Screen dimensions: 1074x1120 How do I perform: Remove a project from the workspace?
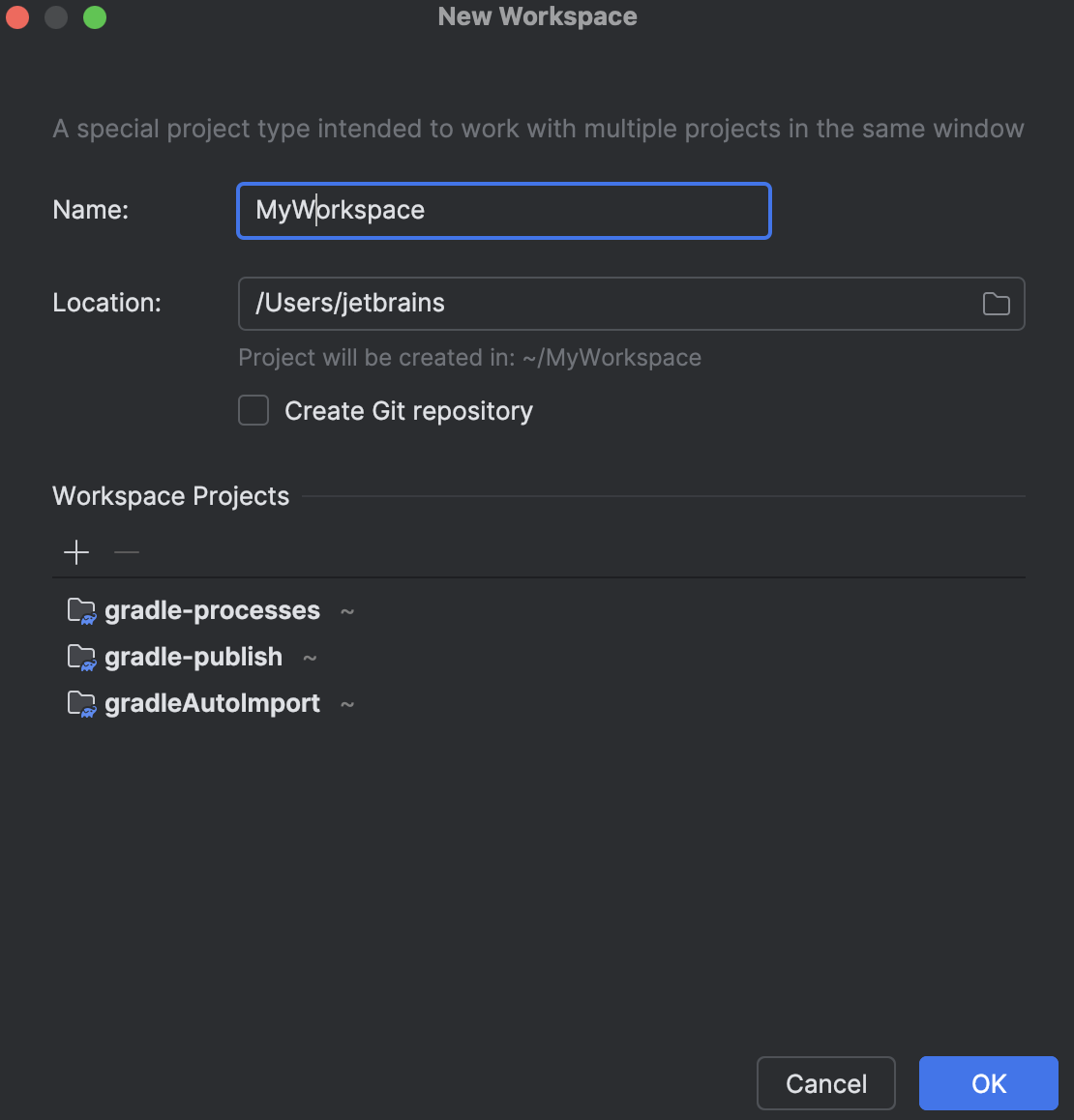click(126, 551)
